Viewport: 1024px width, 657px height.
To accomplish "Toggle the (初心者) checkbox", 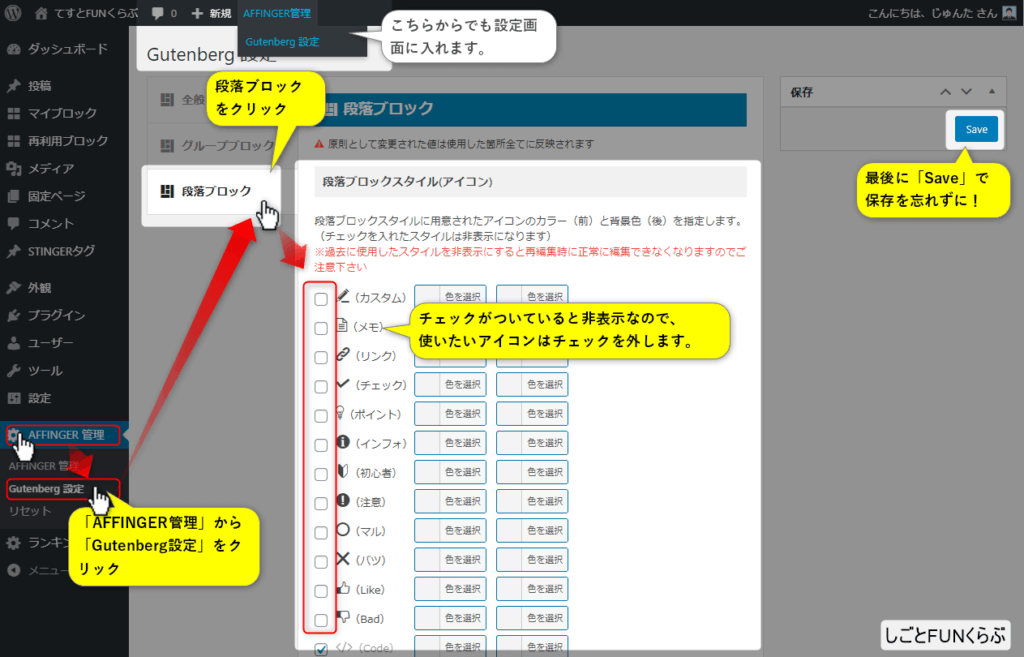I will (321, 474).
